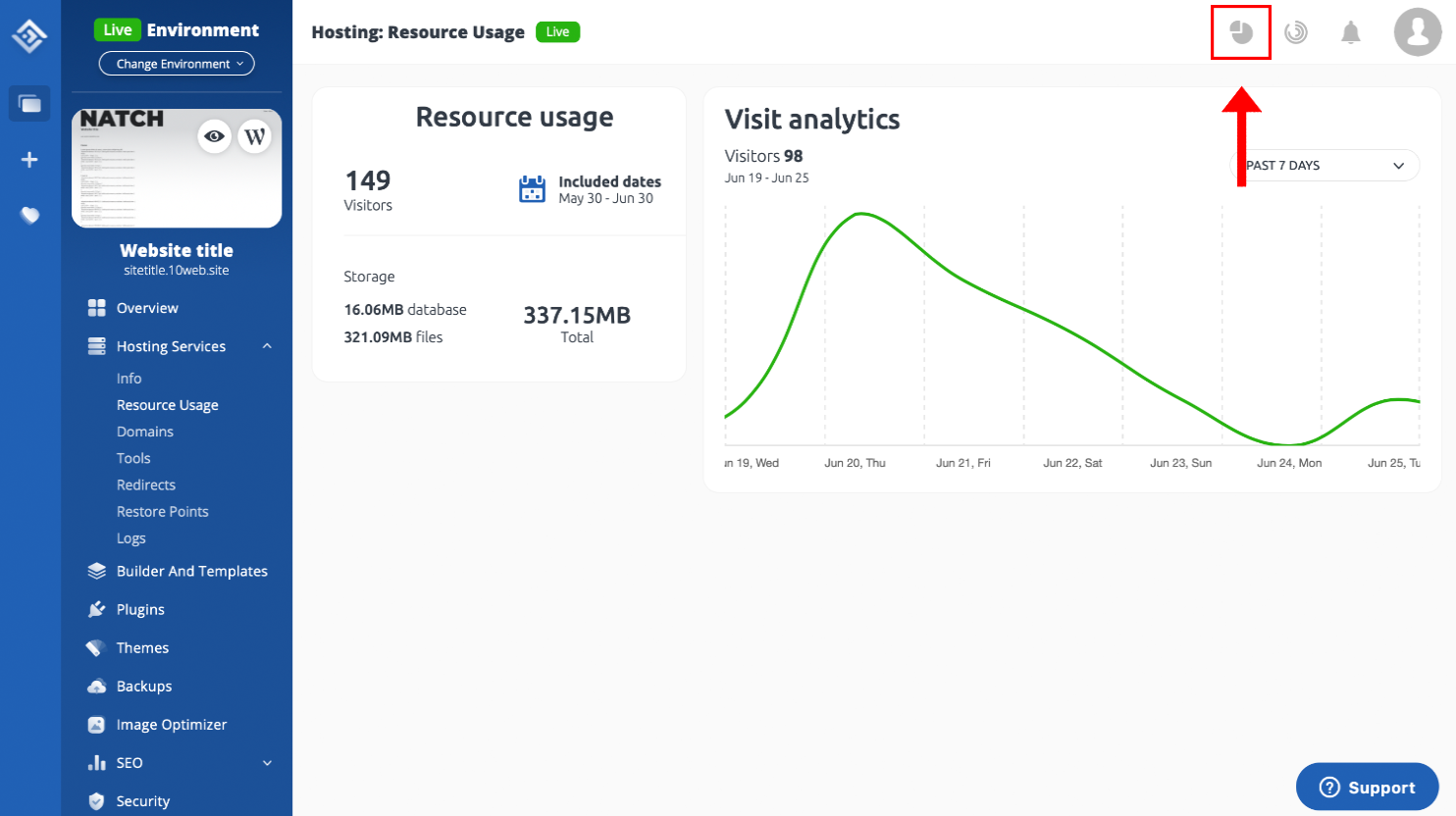Click the 149 Visitors count
The height and width of the screenshot is (816, 1456).
click(x=368, y=189)
